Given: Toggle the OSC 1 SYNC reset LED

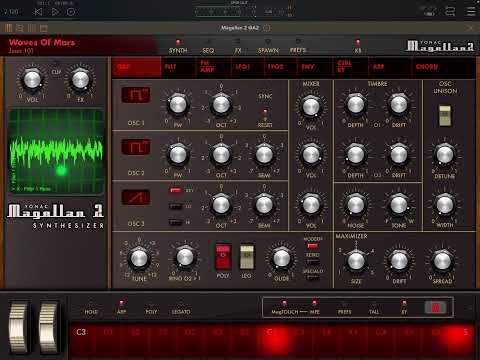Looking at the screenshot, I should [265, 111].
